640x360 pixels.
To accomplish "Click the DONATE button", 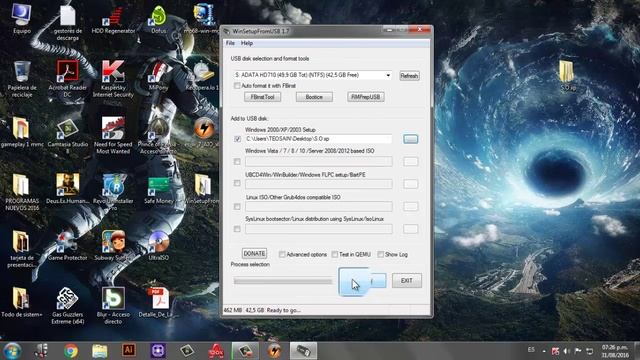I will click(x=254, y=253).
